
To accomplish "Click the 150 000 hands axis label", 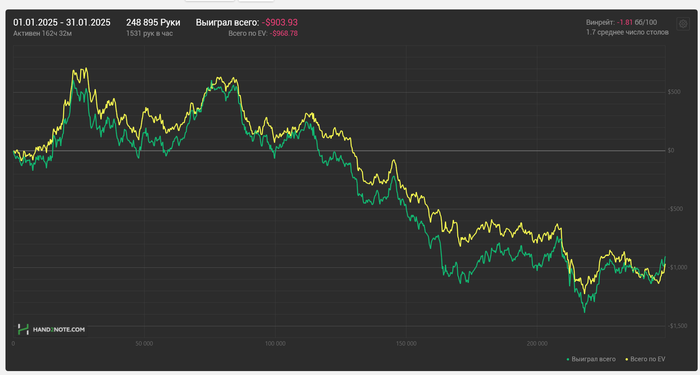I will pos(406,344).
